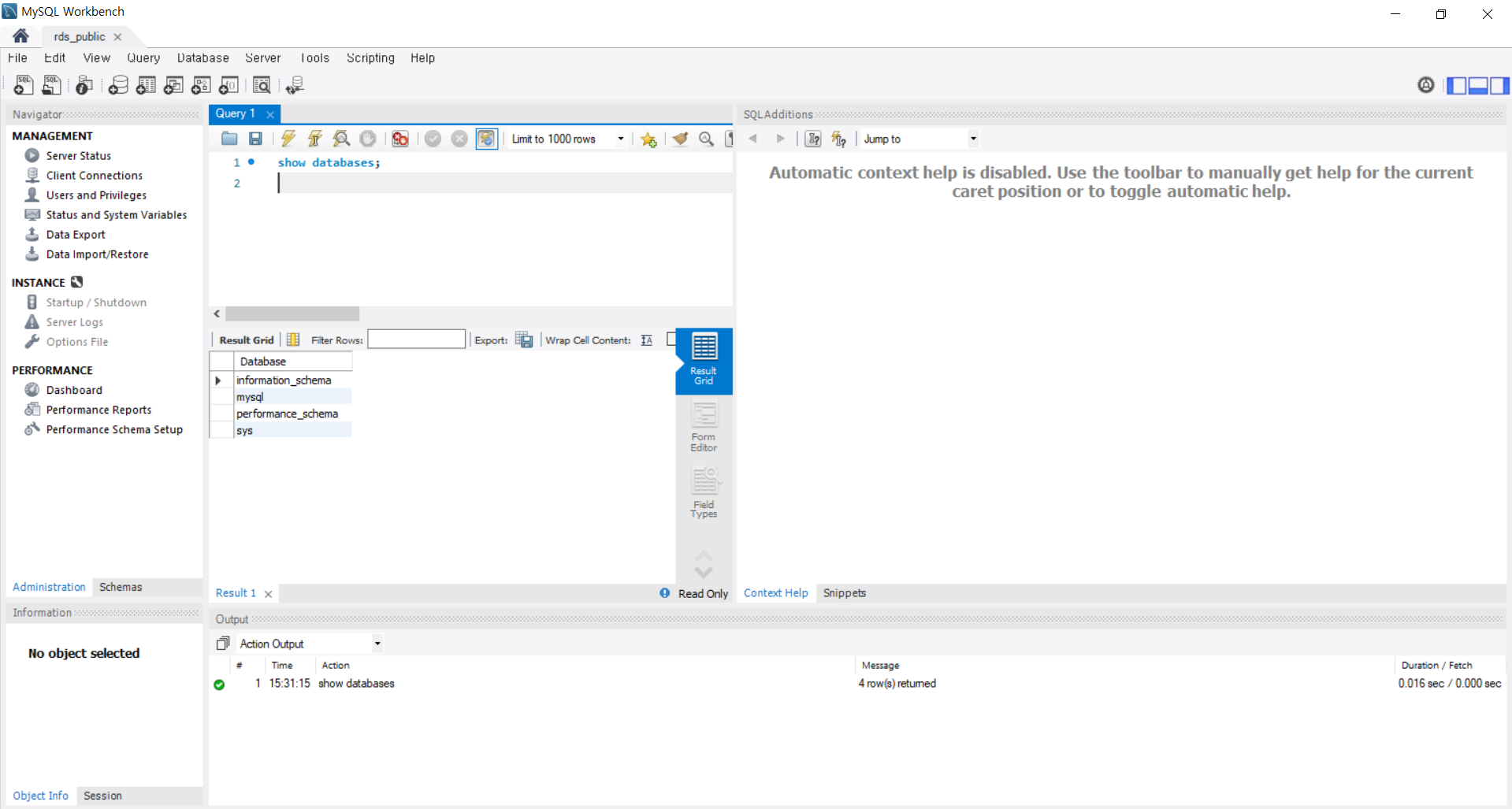
Task: Run EXPLAIN on the current statement
Action: [x=341, y=139]
